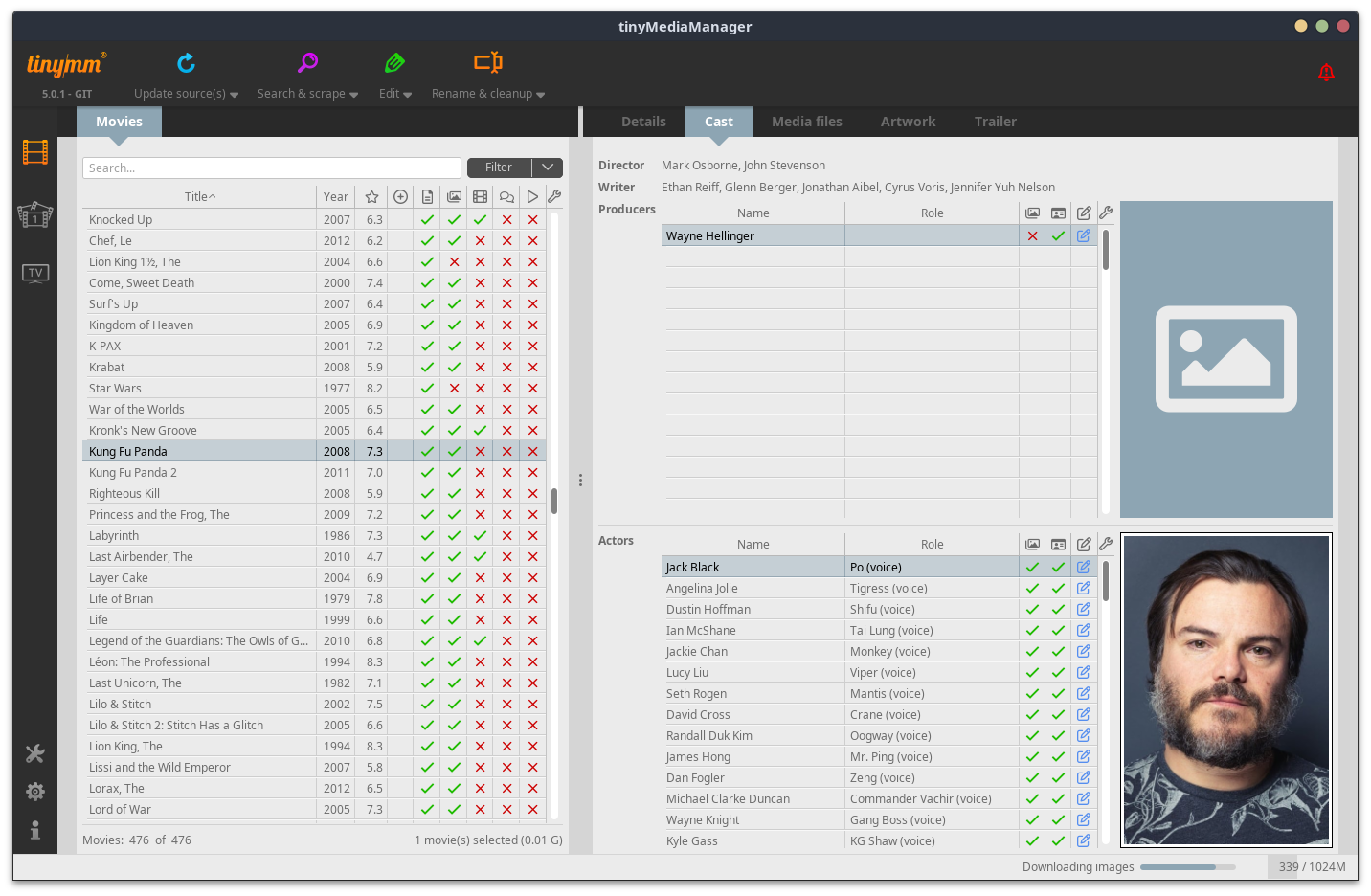Edit the Jack Black actor entry
Image resolution: width=1371 pixels, height=896 pixels.
[1084, 567]
